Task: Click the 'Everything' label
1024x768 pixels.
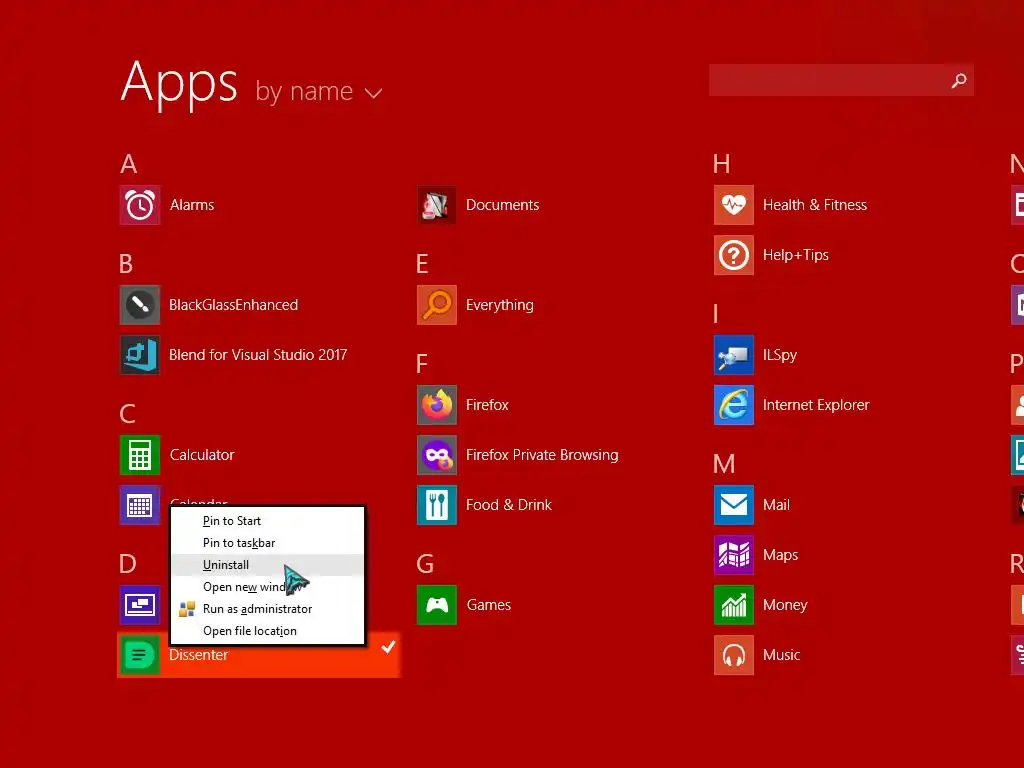Action: (500, 305)
